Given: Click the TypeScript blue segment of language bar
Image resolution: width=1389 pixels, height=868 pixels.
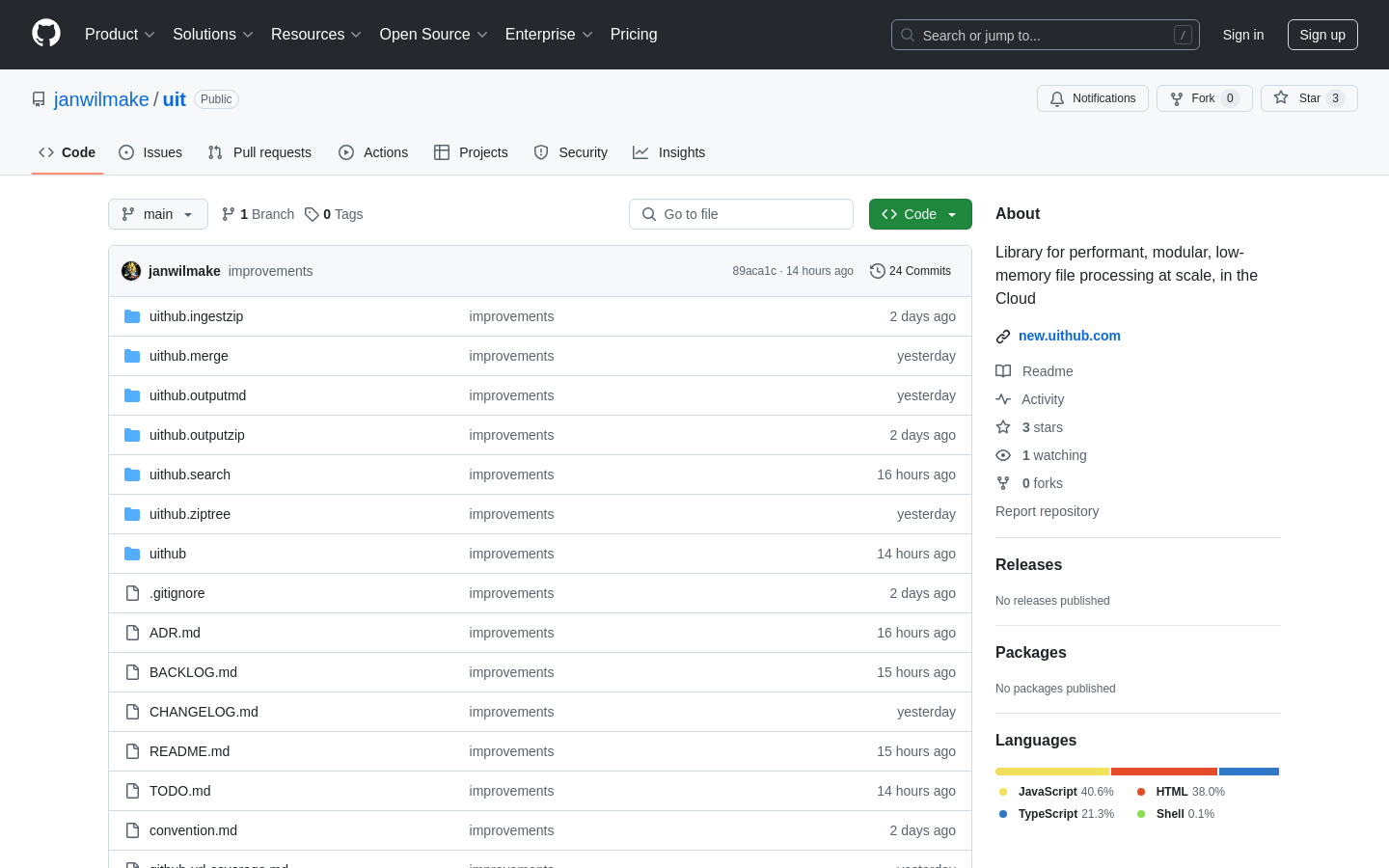Looking at the screenshot, I should [1249, 772].
